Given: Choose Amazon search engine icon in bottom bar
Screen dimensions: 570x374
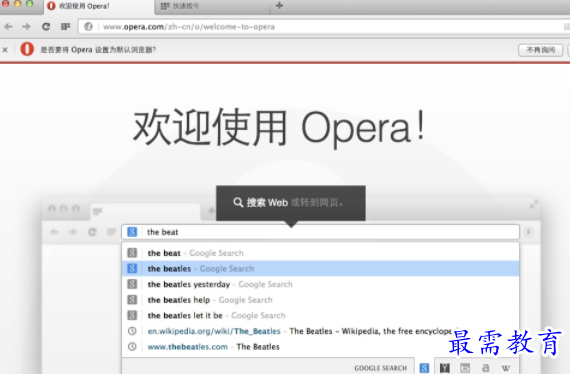Looking at the screenshot, I should [x=485, y=368].
